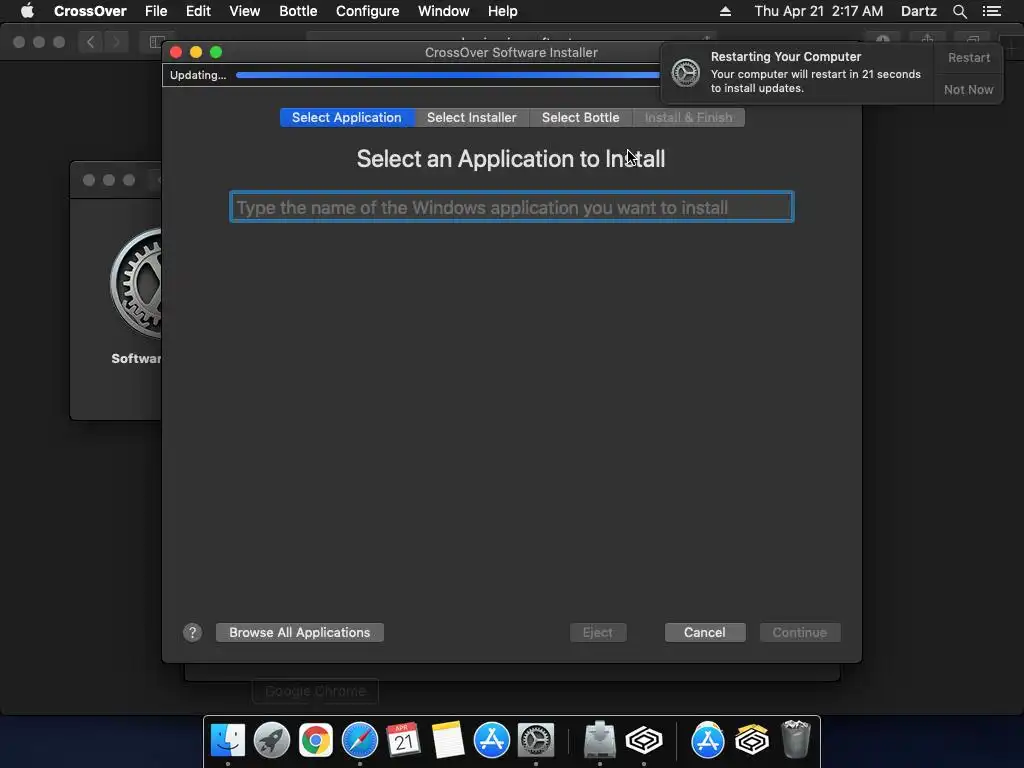
Task: Focus the Windows application name search field
Action: tap(512, 207)
